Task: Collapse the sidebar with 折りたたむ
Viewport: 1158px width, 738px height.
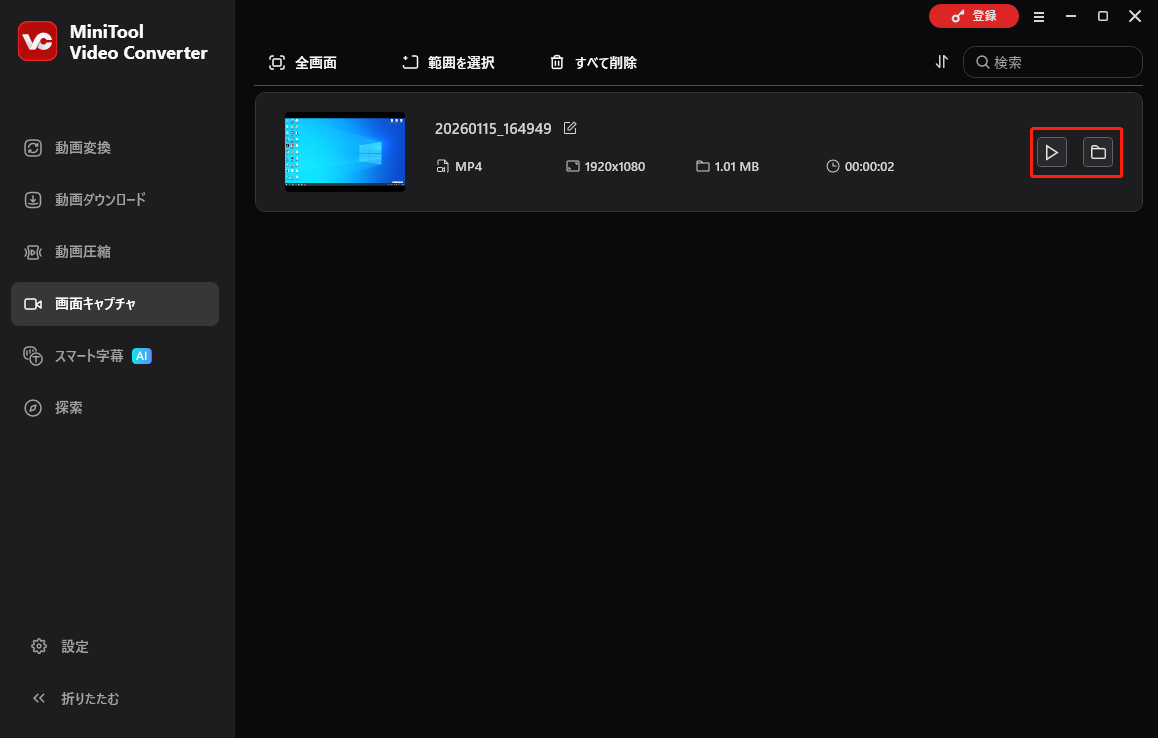Action: pyautogui.click(x=77, y=698)
